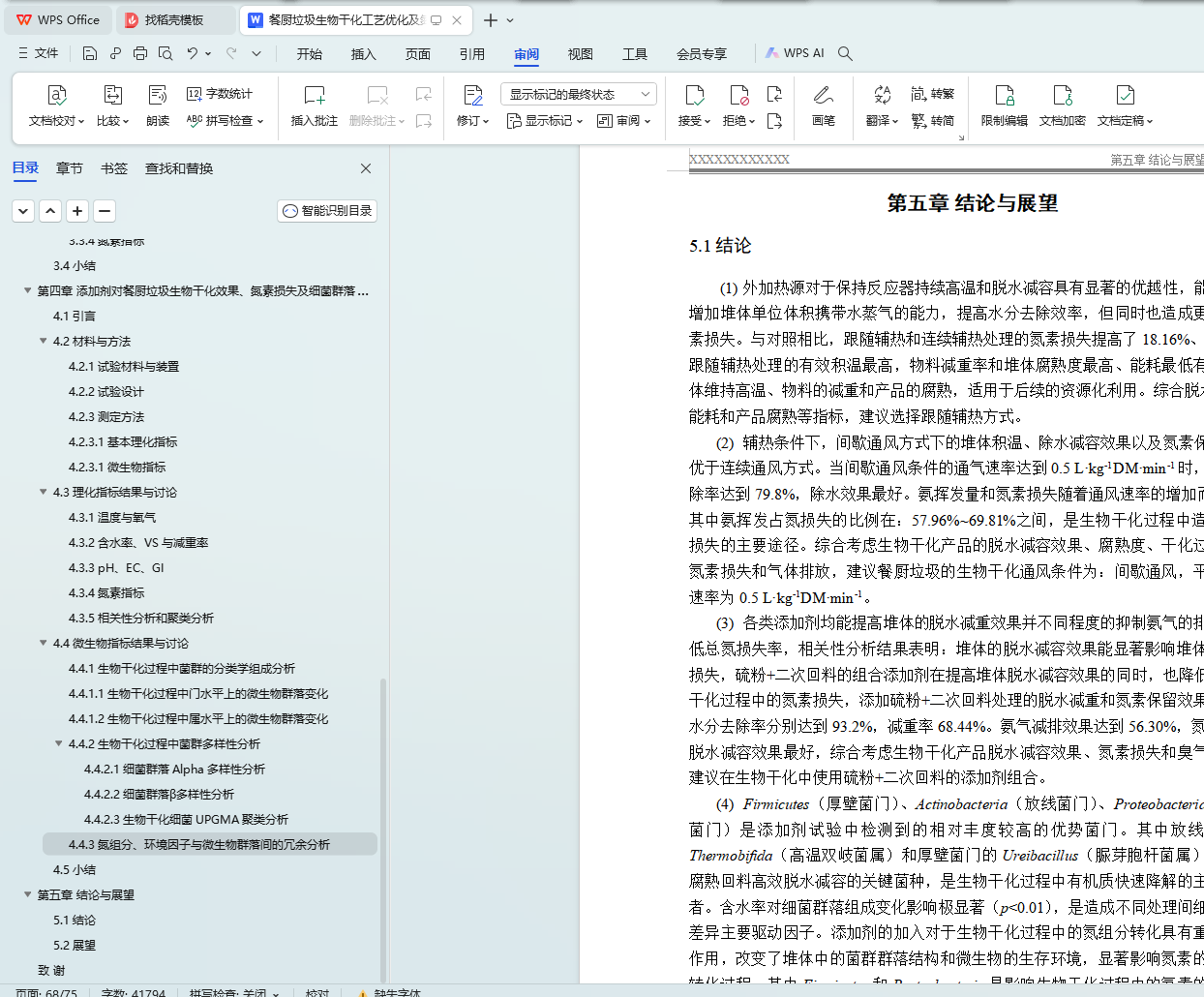
Task: Click collapse-up arrow in outline toolbar
Action: (x=51, y=210)
